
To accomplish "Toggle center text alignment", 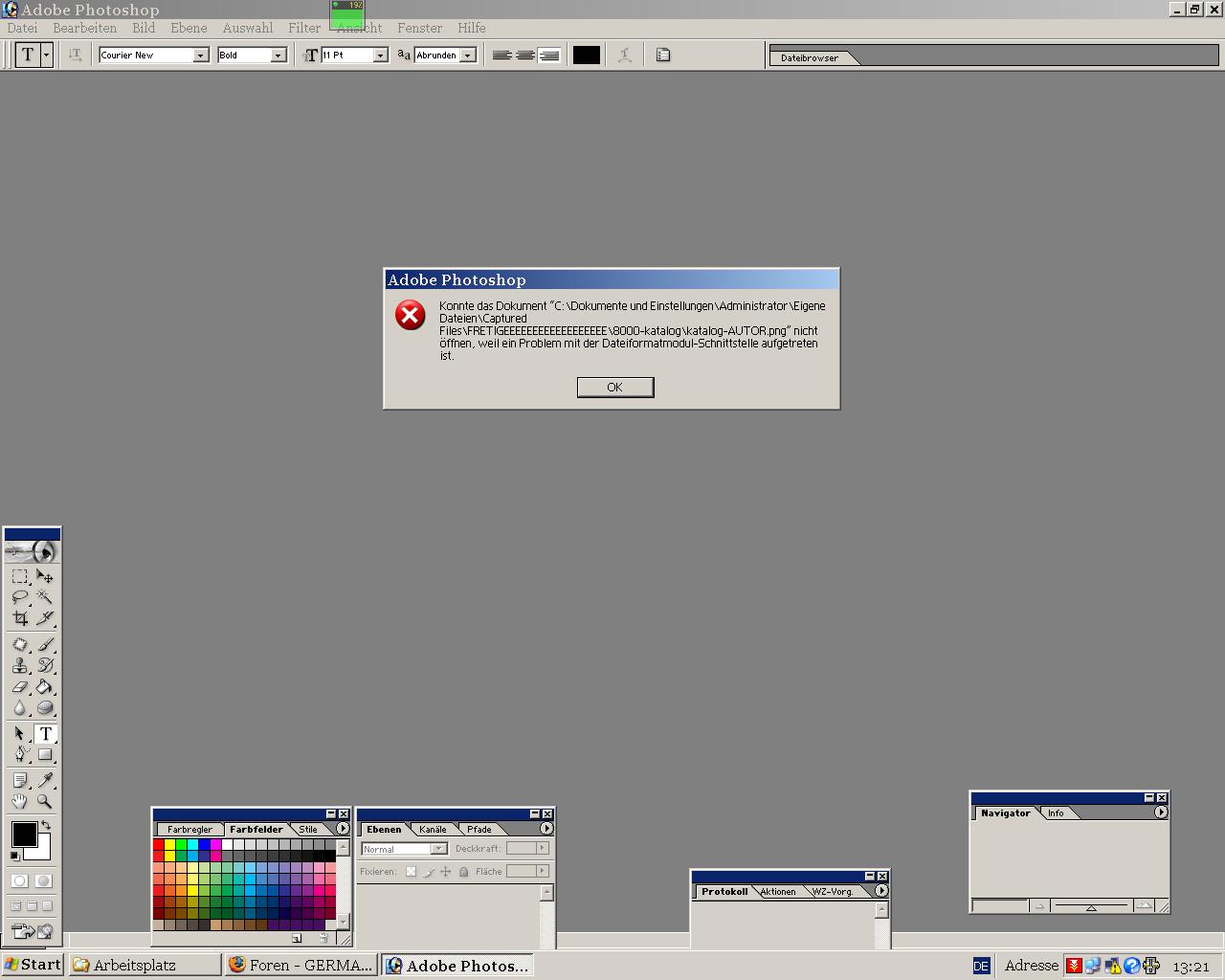I will coord(525,56).
